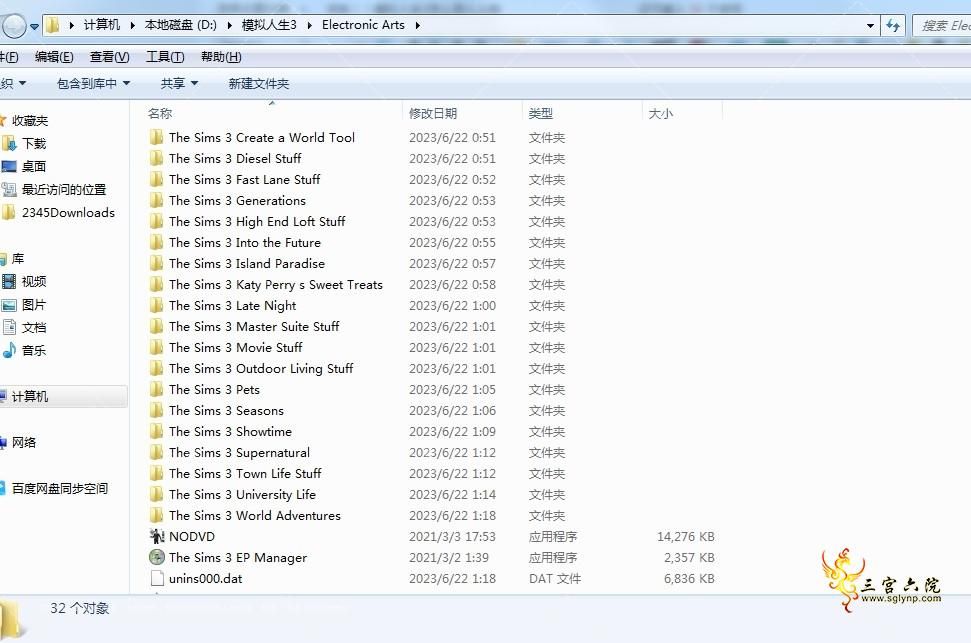
Task: Open the navigation history dropdown arrow
Action: click(35, 27)
